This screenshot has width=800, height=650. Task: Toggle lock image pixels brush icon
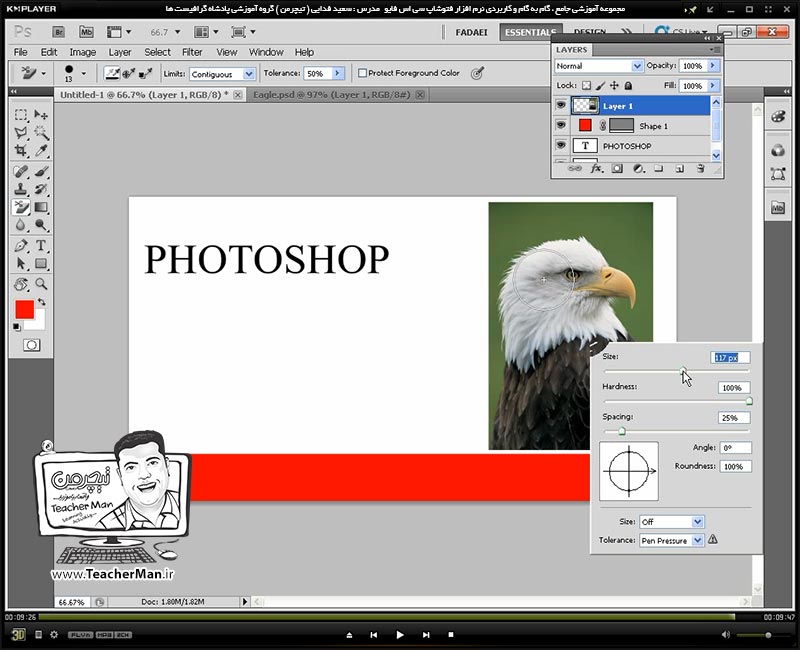click(601, 86)
